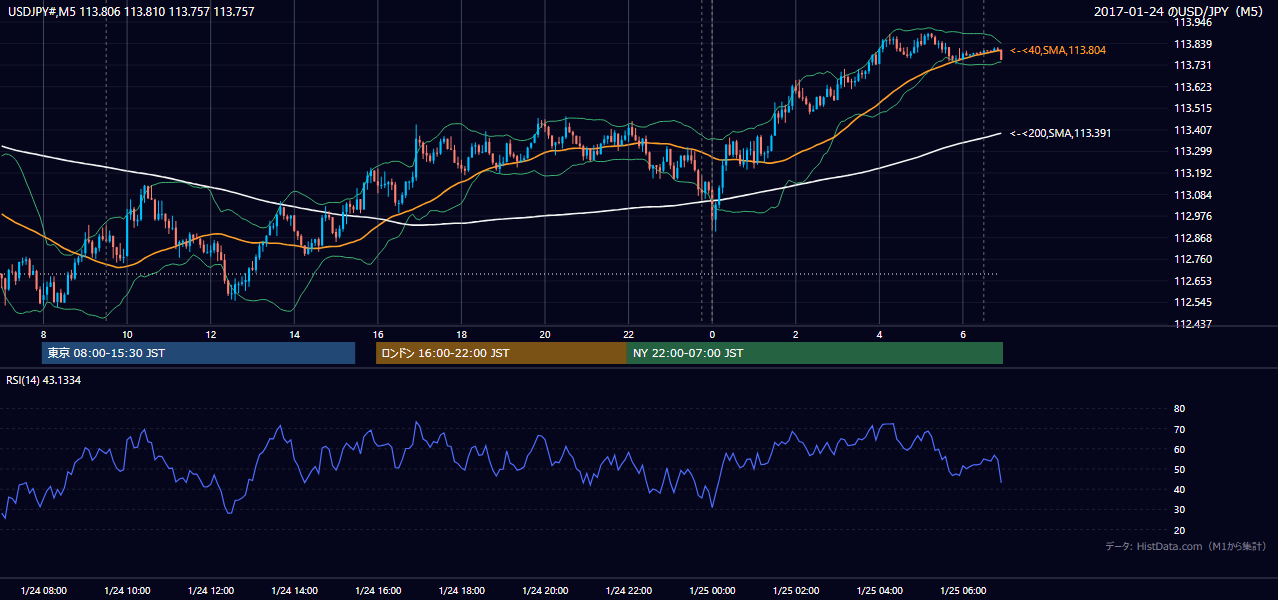
Task: Click the bottom date label 1/25 06:00
Action: 962,591
